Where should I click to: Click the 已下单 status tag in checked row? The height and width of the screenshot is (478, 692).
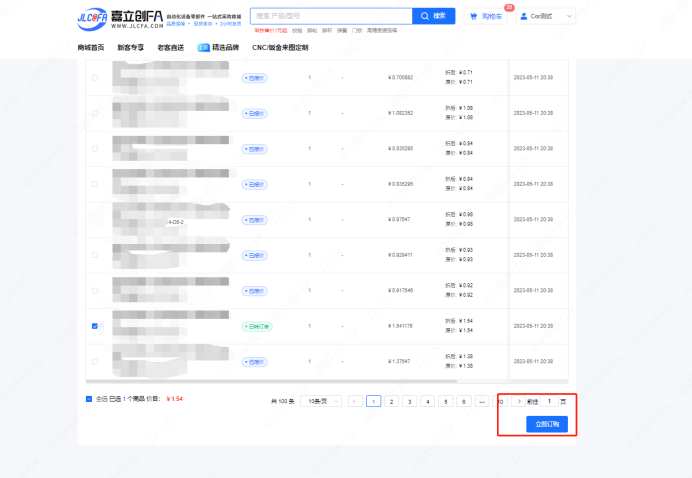(256, 326)
